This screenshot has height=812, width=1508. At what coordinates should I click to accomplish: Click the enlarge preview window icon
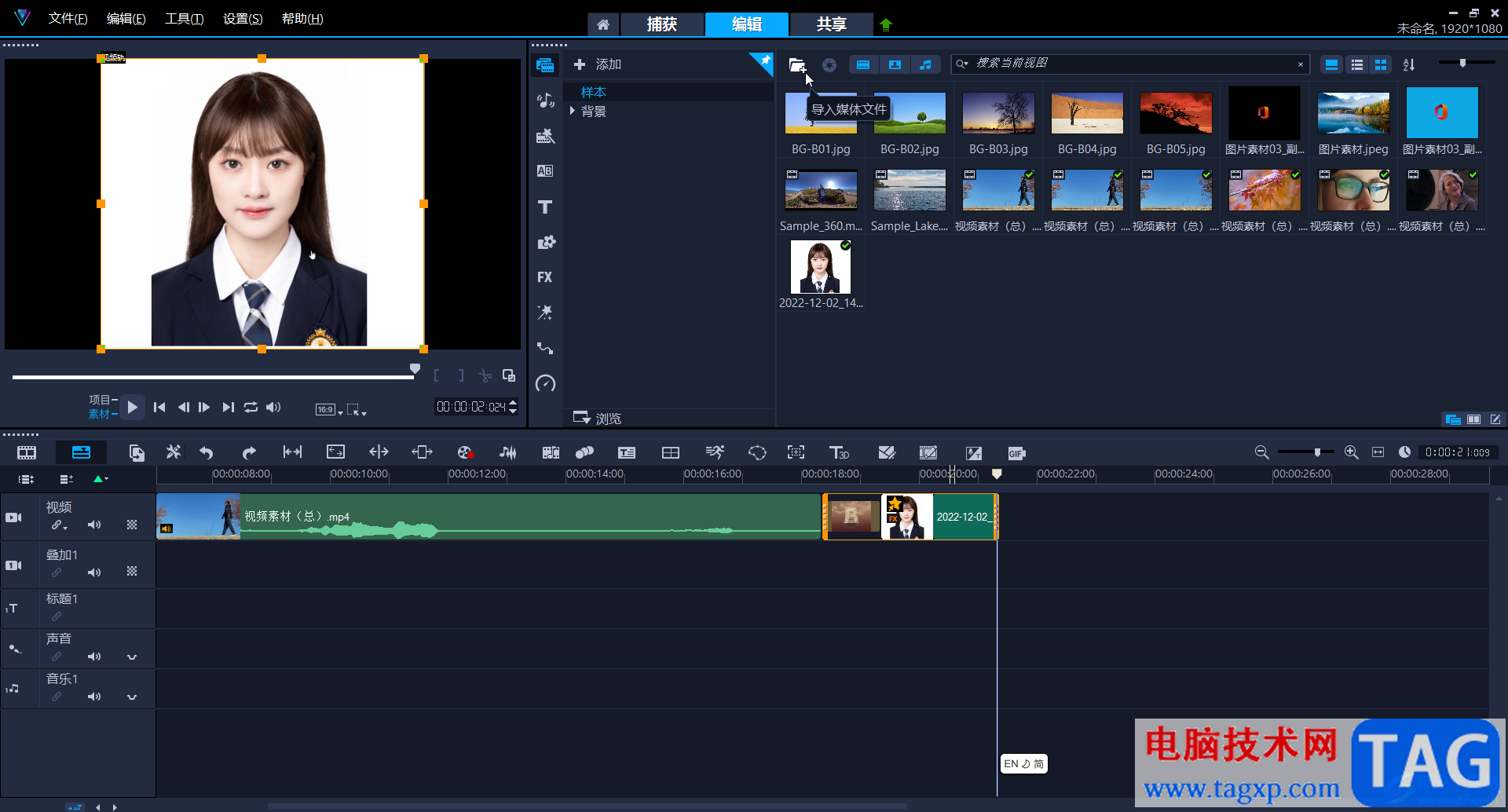(509, 375)
